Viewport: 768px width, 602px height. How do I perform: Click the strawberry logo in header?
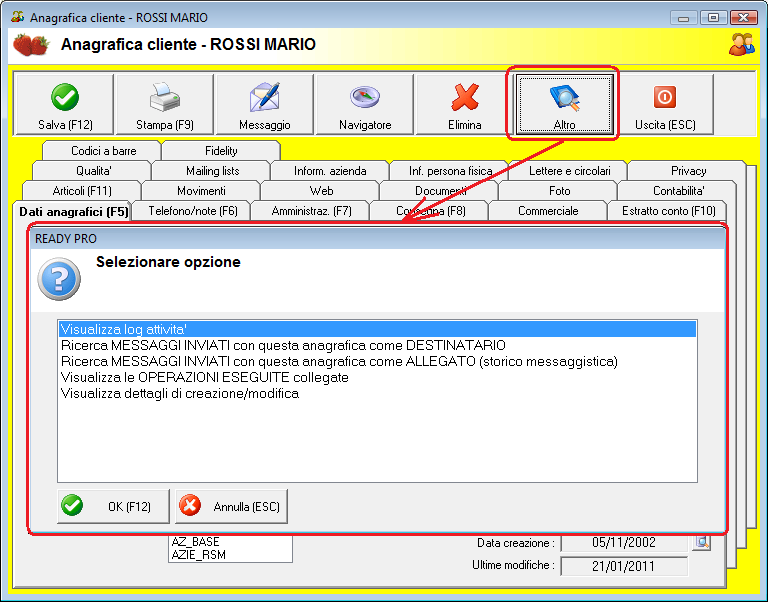30,45
